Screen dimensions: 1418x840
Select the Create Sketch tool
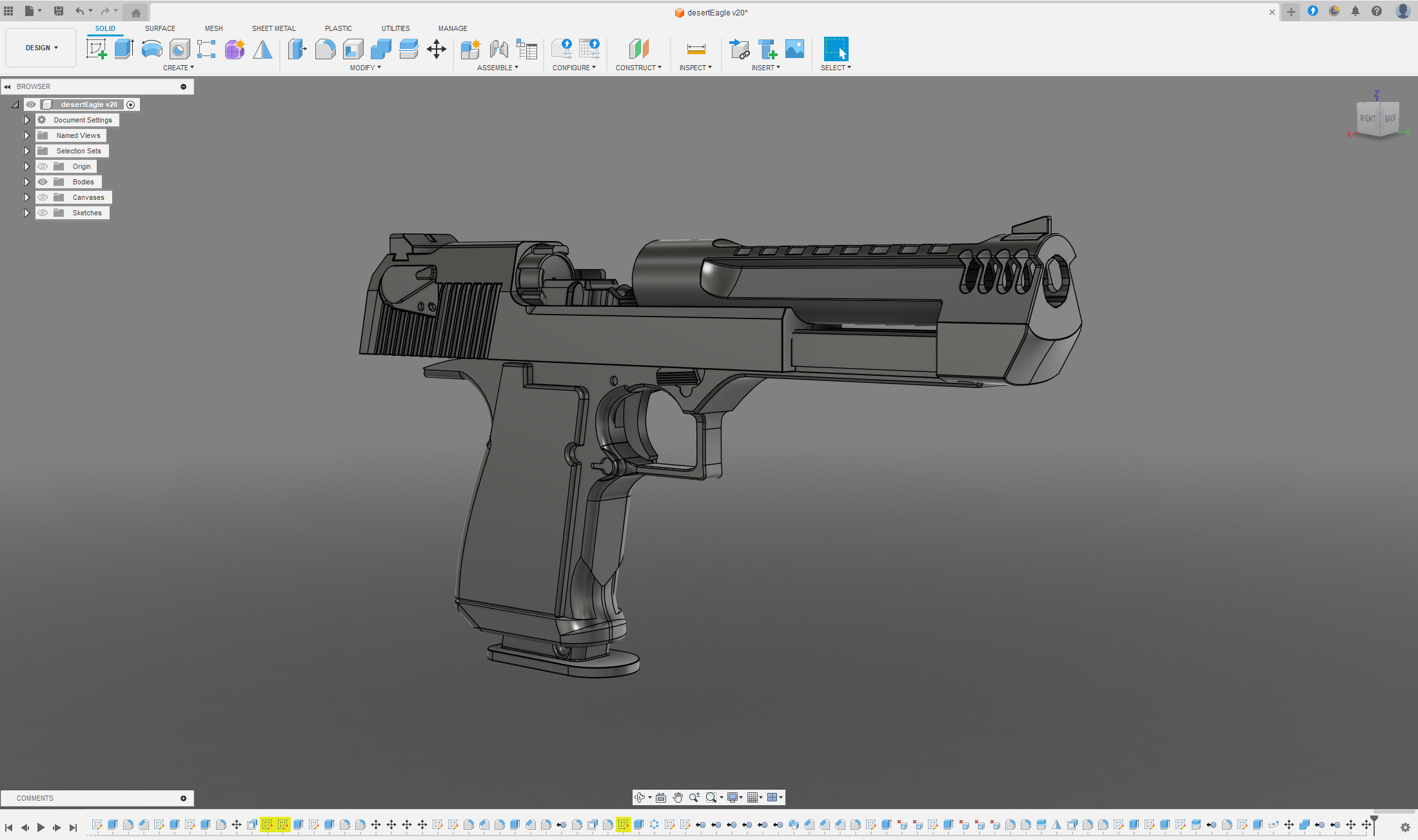click(x=96, y=49)
